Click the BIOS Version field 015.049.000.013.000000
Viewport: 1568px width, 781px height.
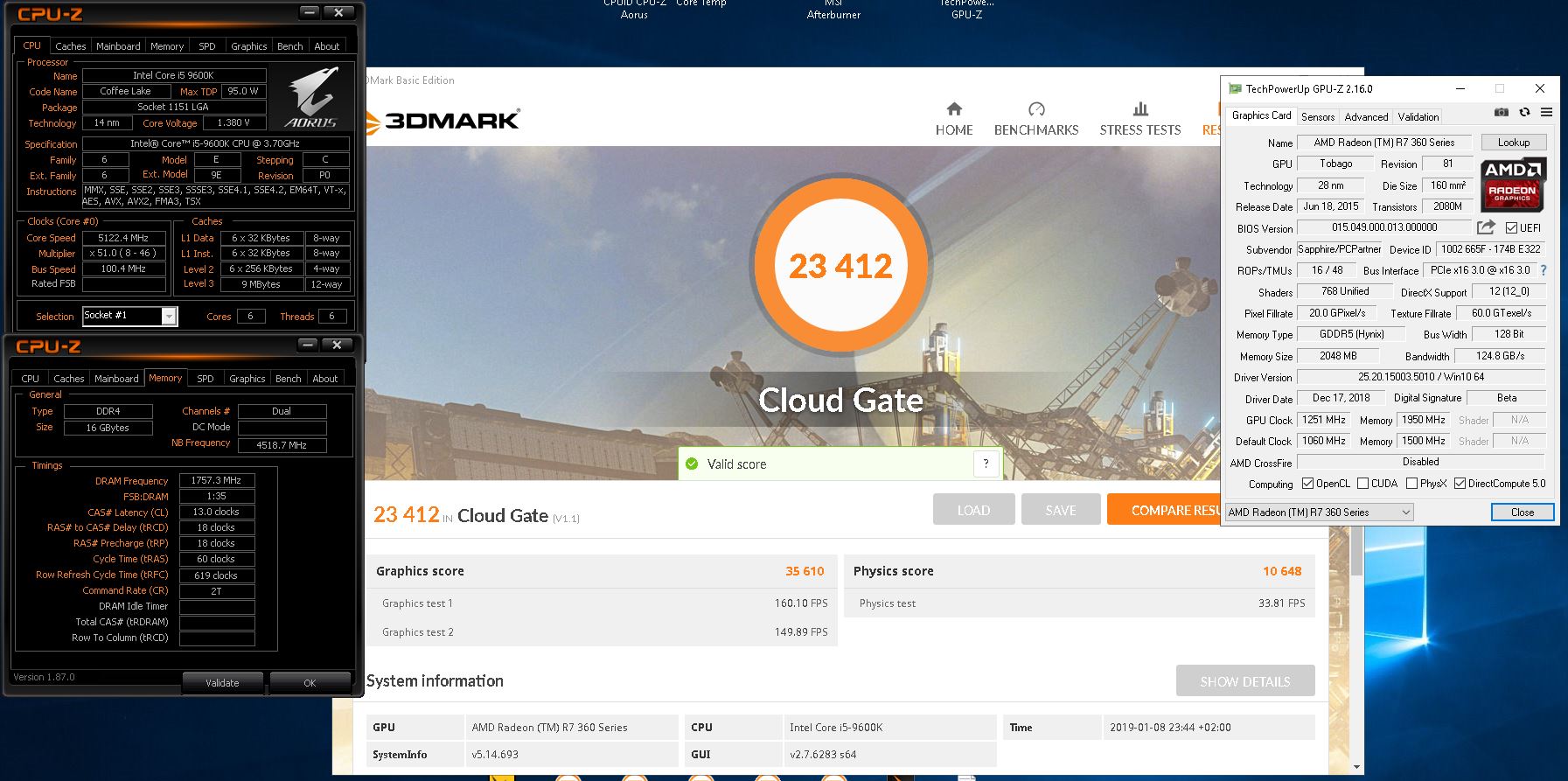point(1384,227)
